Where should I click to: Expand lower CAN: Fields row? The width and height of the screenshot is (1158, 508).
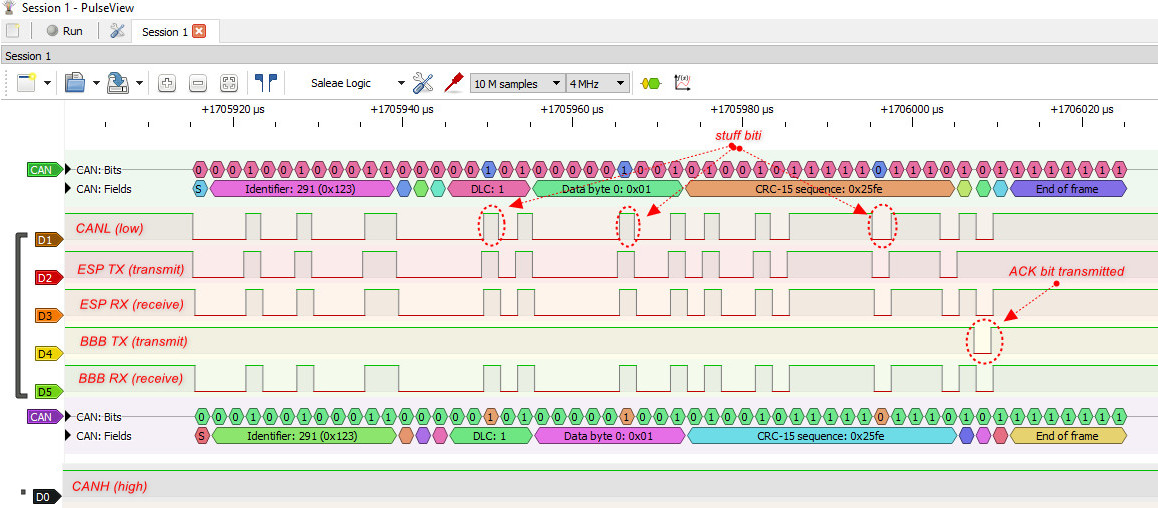[69, 436]
